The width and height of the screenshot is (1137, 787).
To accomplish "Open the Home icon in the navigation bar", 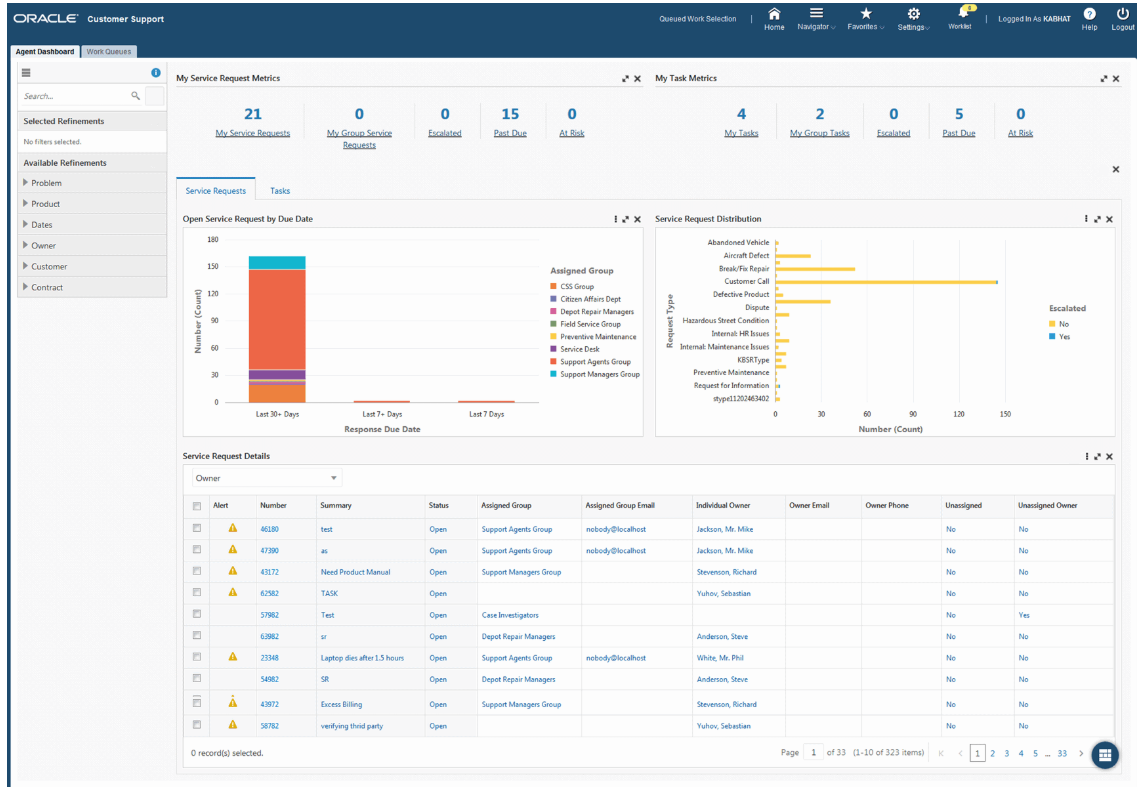I will pyautogui.click(x=774, y=16).
